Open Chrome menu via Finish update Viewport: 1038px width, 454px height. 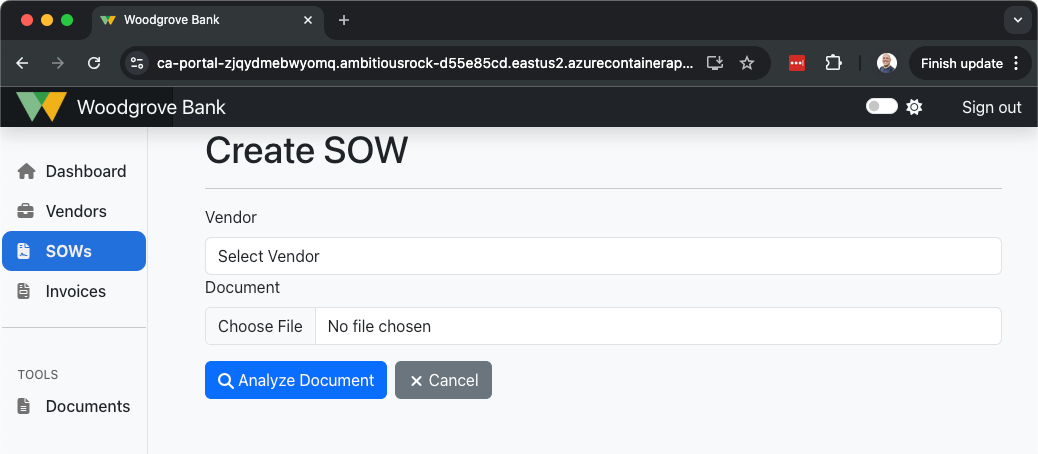[x=970, y=63]
